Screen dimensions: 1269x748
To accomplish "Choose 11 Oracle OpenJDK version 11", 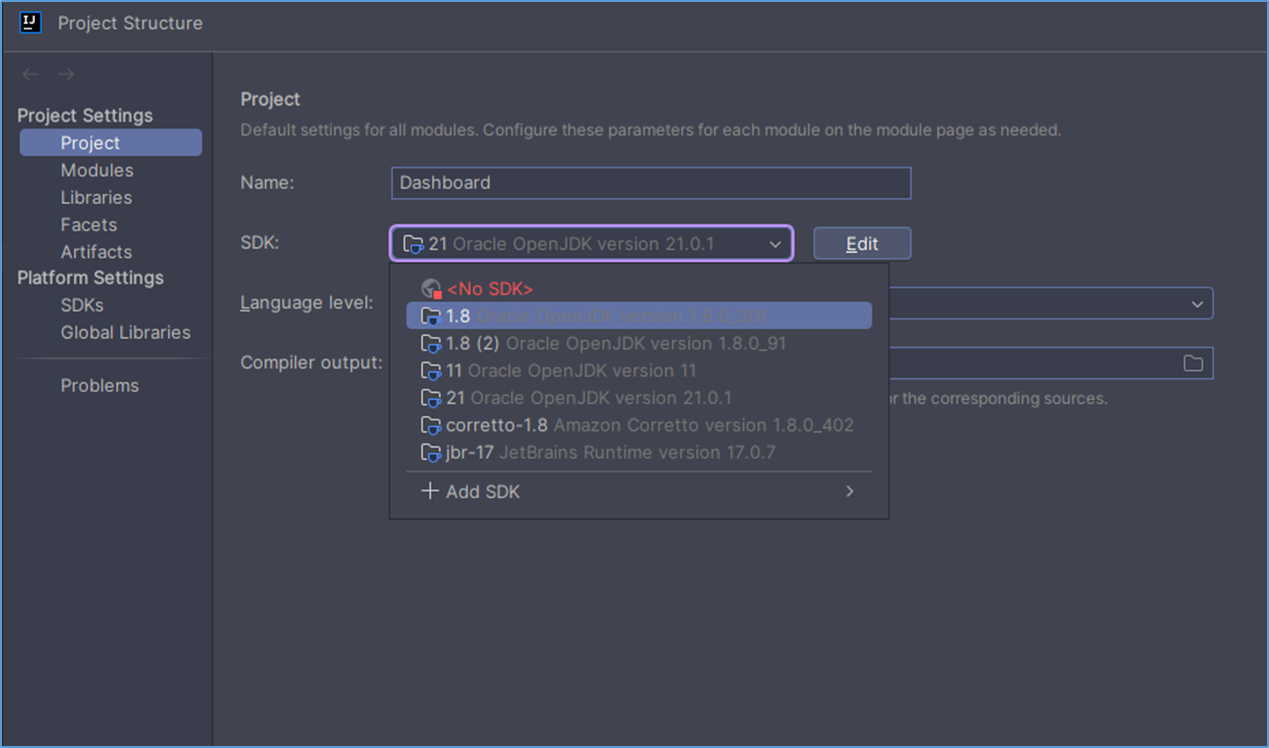I will (x=639, y=371).
